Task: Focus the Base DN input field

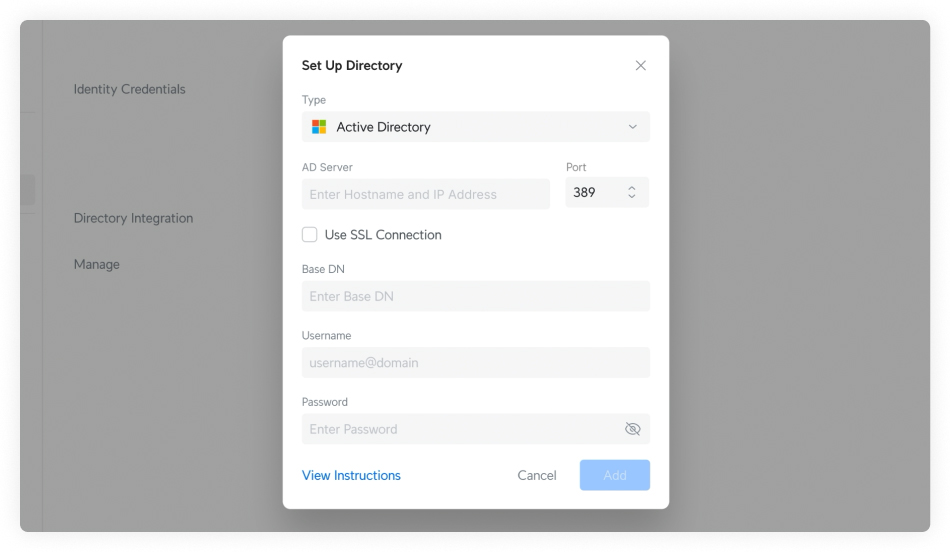Action: coord(475,296)
